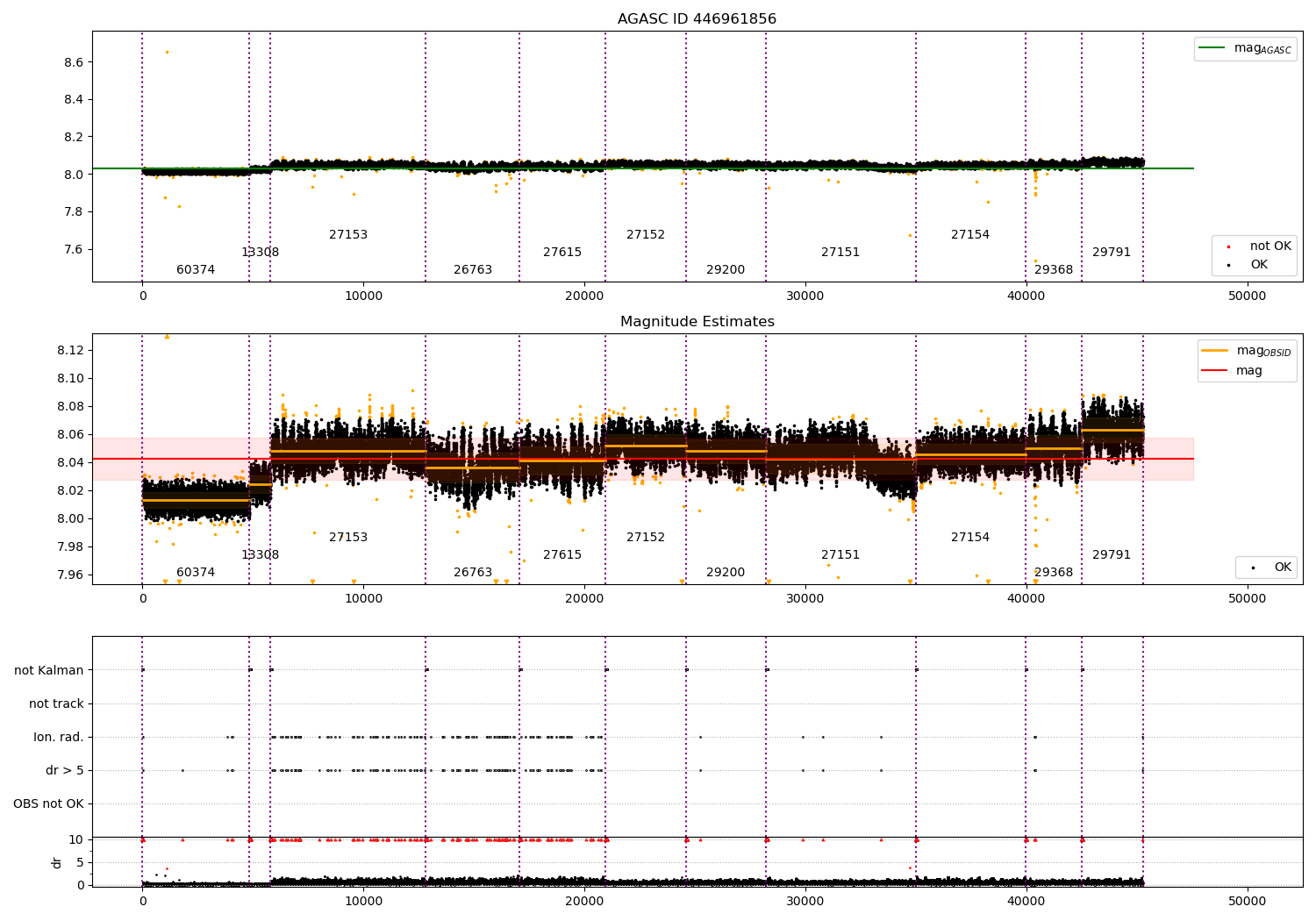The width and height of the screenshot is (1316, 921).
Task: Click the rotated 'dr' y-axis label
Action: [x=57, y=862]
